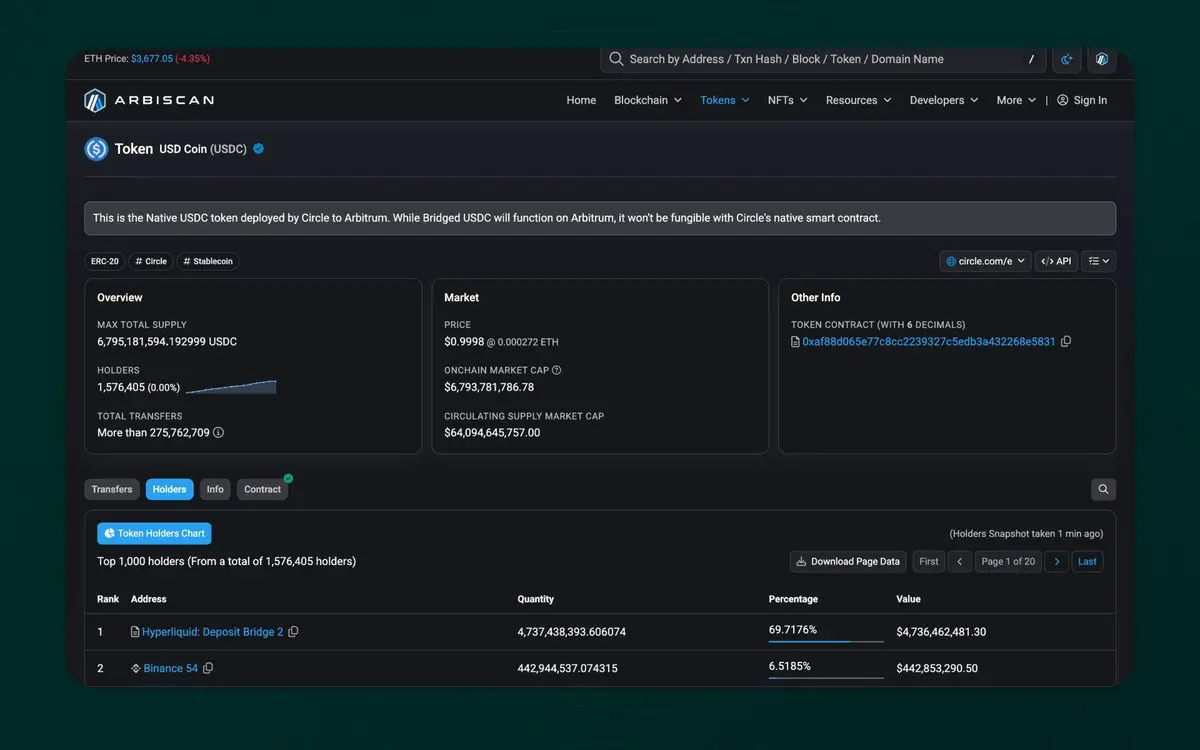Open the holders table search icon
1200x750 pixels.
[1103, 489]
